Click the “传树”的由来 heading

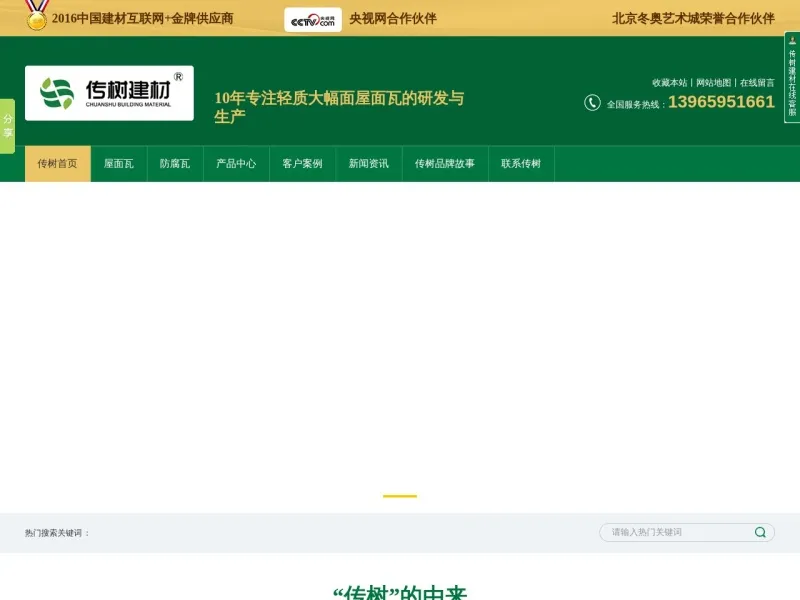[x=400, y=593]
